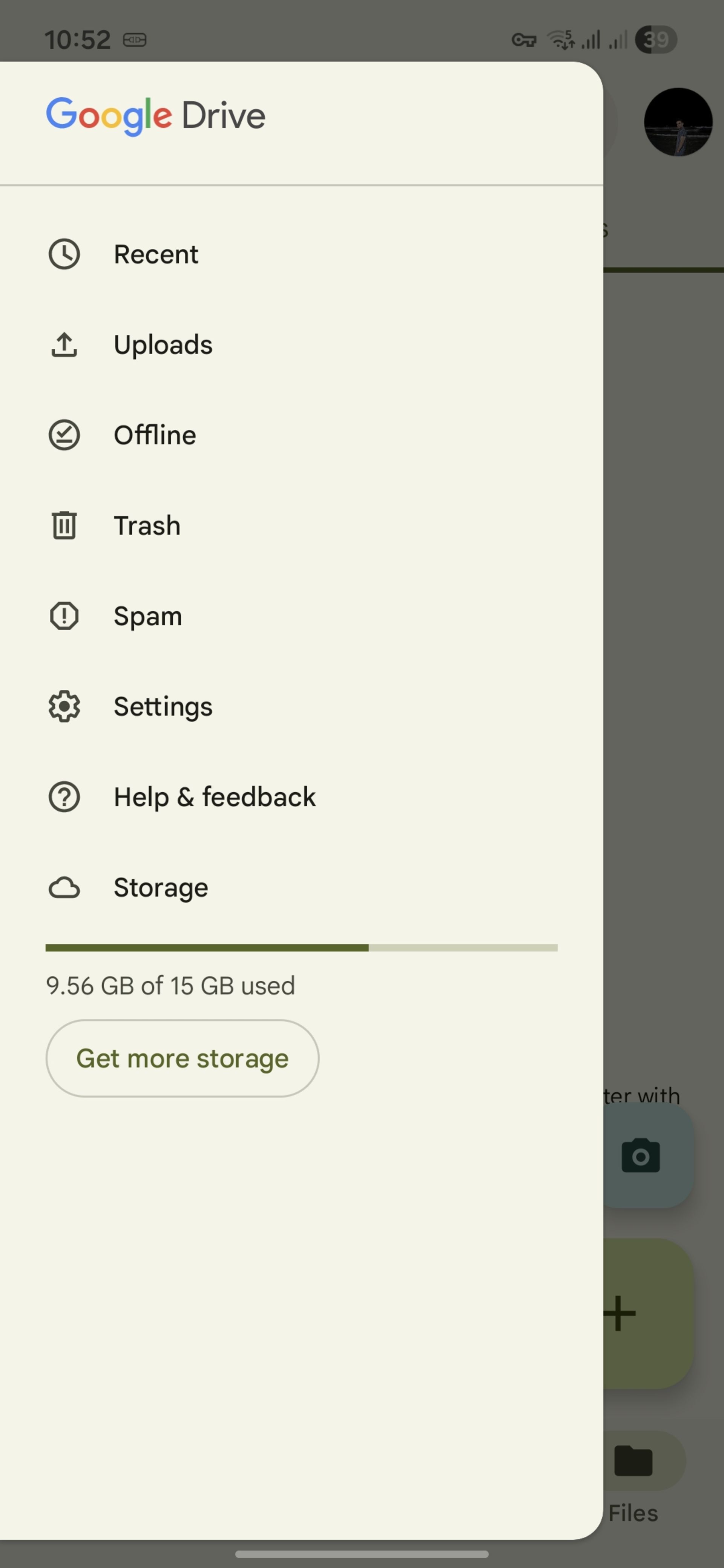724x1568 pixels.
Task: Tap the Settings gear icon
Action: coord(64,706)
